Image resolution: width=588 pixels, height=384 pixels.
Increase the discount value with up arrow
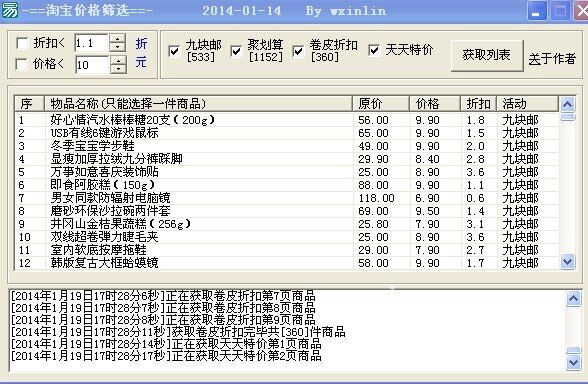tap(117, 39)
